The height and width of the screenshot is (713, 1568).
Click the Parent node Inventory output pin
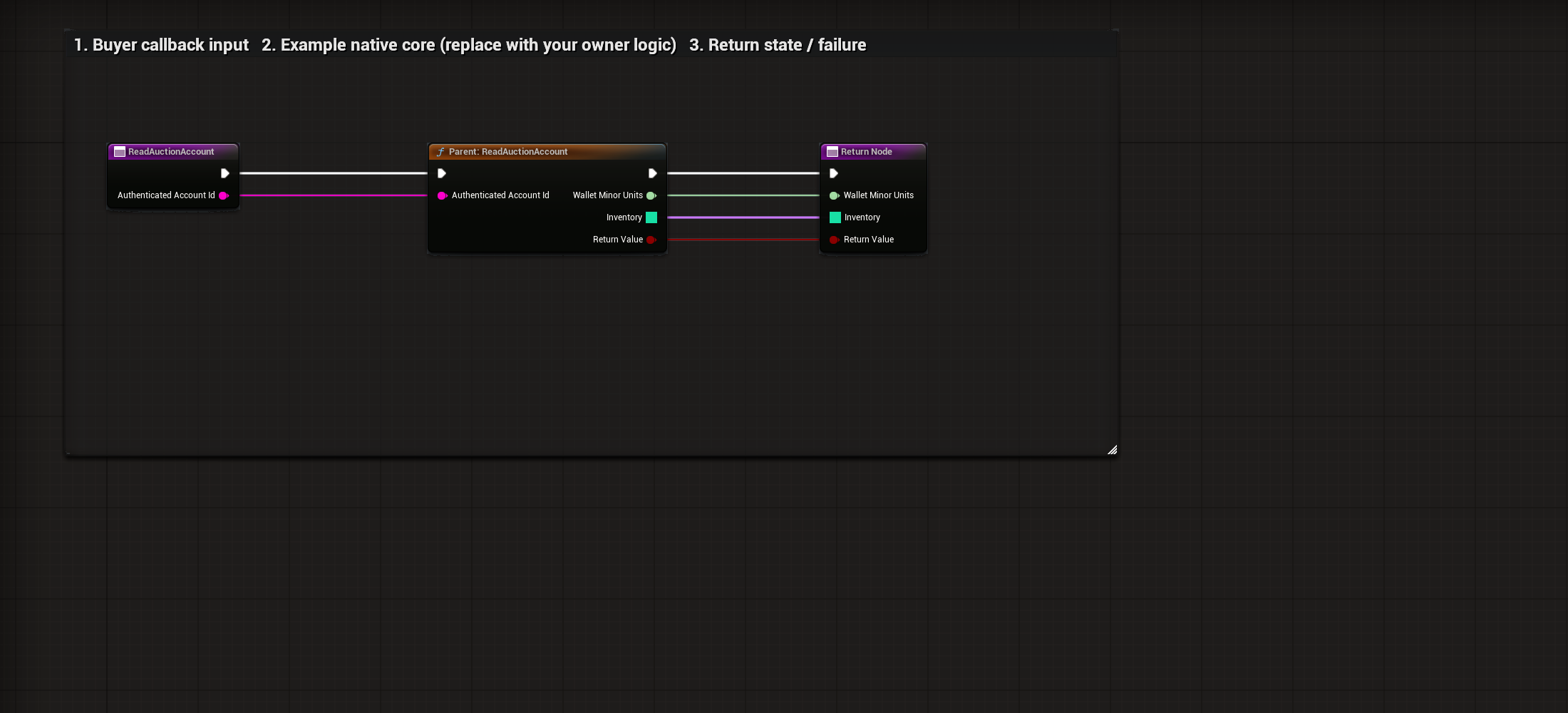pyautogui.click(x=651, y=217)
